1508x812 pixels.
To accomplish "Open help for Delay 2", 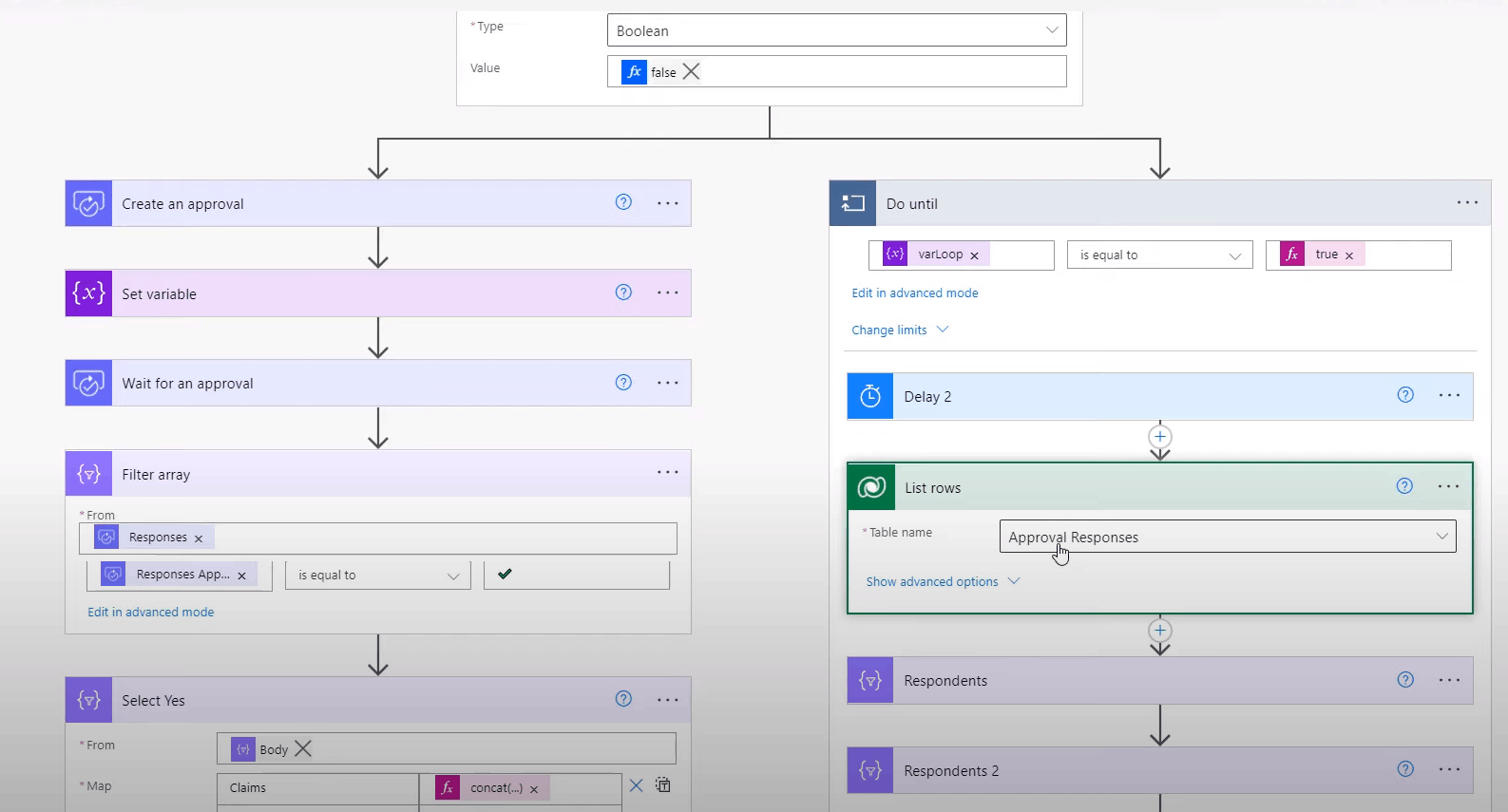I will point(1405,395).
